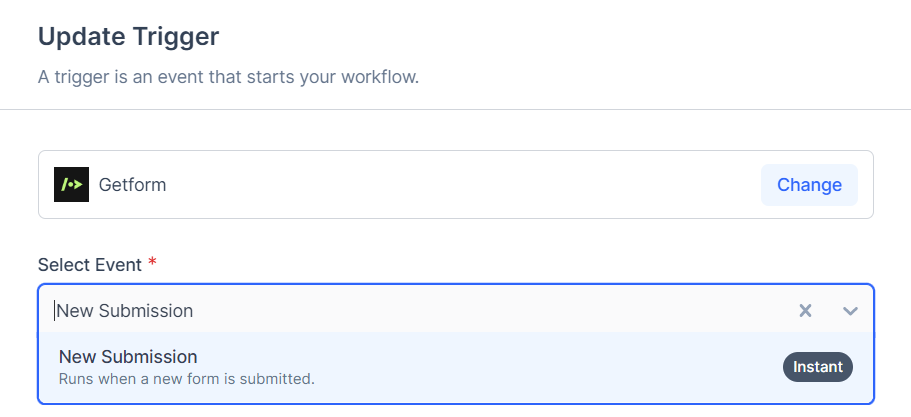Click "Runs when a new form is submitted" description
Image resolution: width=911 pixels, height=417 pixels.
[x=186, y=379]
